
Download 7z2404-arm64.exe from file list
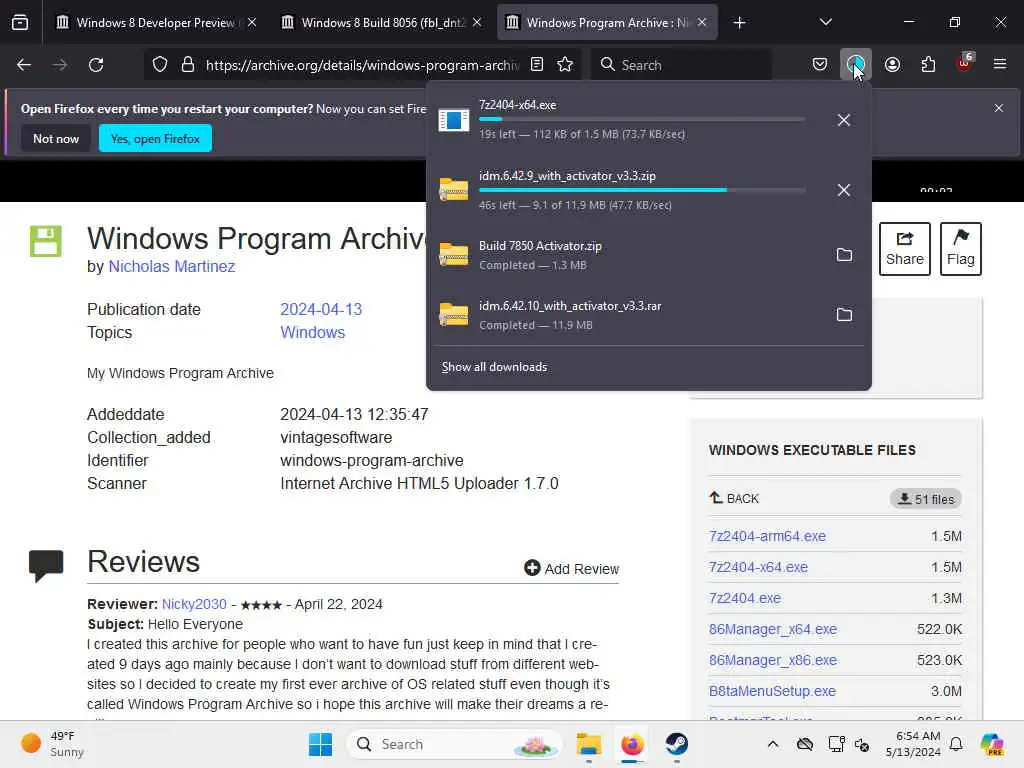click(x=767, y=536)
